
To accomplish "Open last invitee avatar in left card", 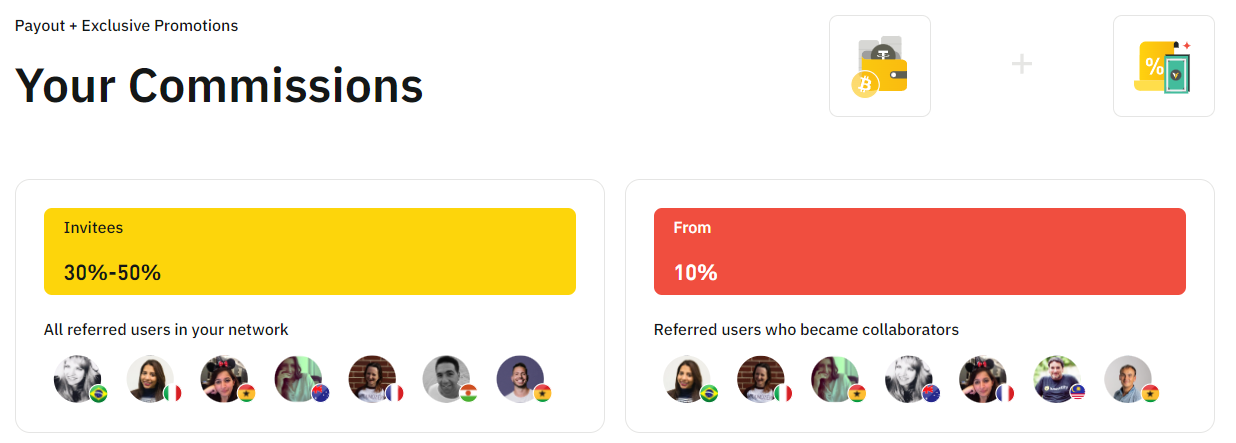I will coord(523,379).
